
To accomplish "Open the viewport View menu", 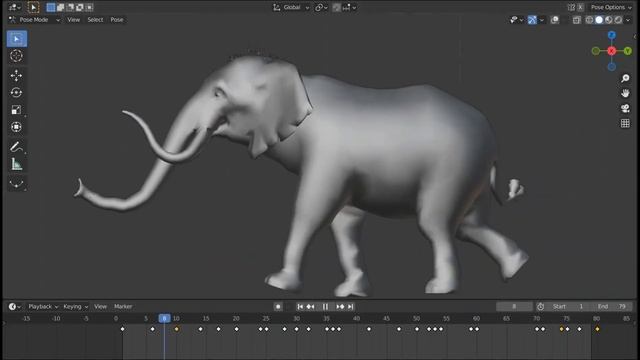I will pyautogui.click(x=73, y=20).
